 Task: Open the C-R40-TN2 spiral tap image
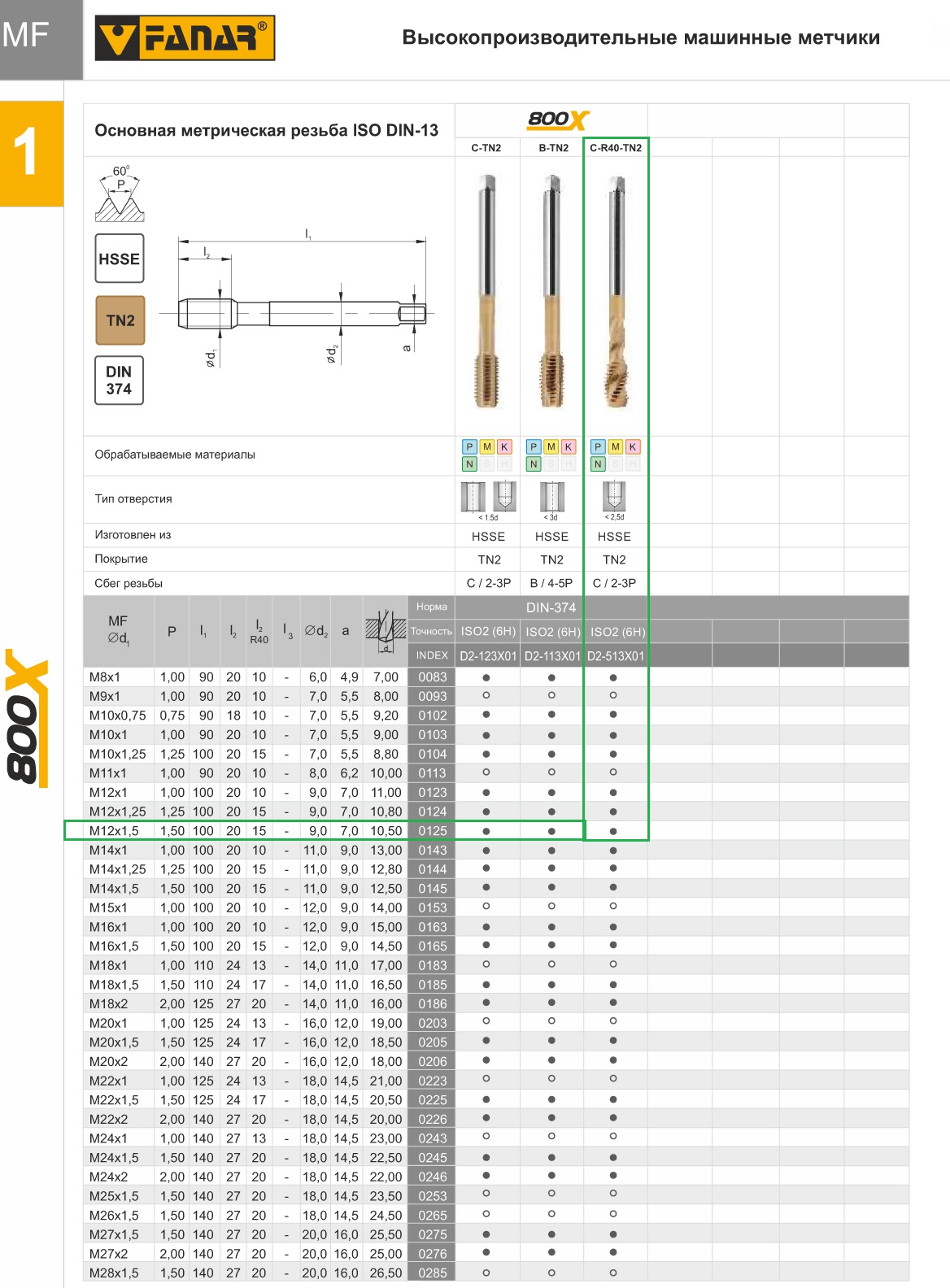[616, 291]
